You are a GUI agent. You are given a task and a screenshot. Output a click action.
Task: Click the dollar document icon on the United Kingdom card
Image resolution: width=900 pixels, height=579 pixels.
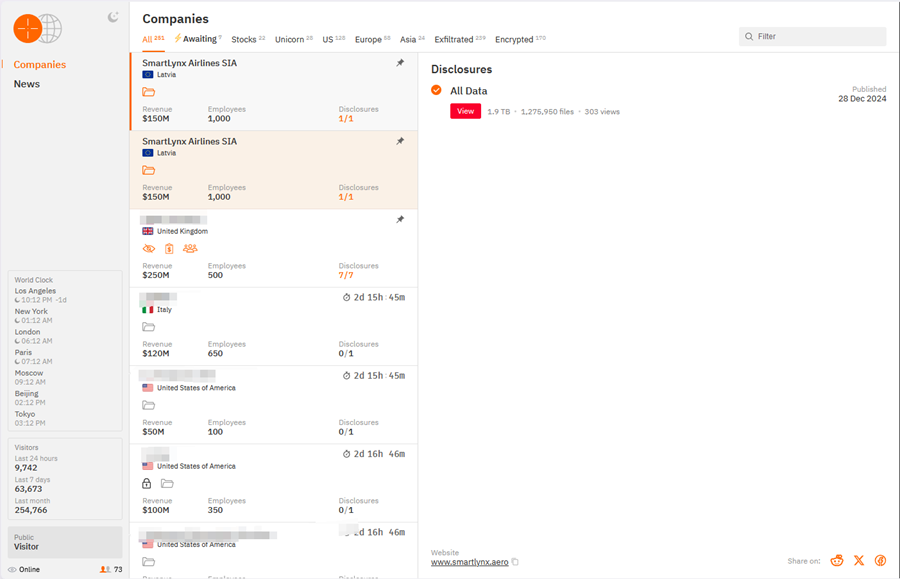[169, 248]
